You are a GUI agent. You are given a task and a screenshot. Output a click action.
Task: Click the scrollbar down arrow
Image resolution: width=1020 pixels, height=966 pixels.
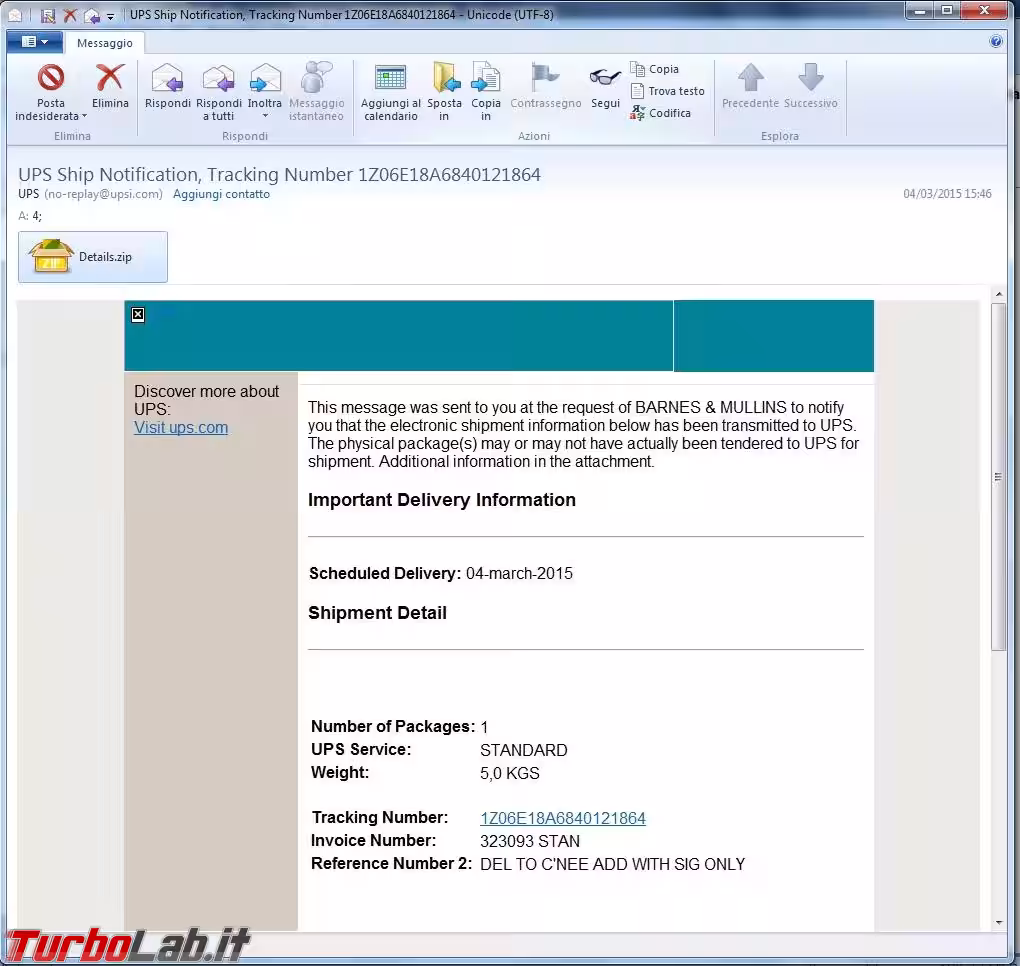(x=999, y=923)
